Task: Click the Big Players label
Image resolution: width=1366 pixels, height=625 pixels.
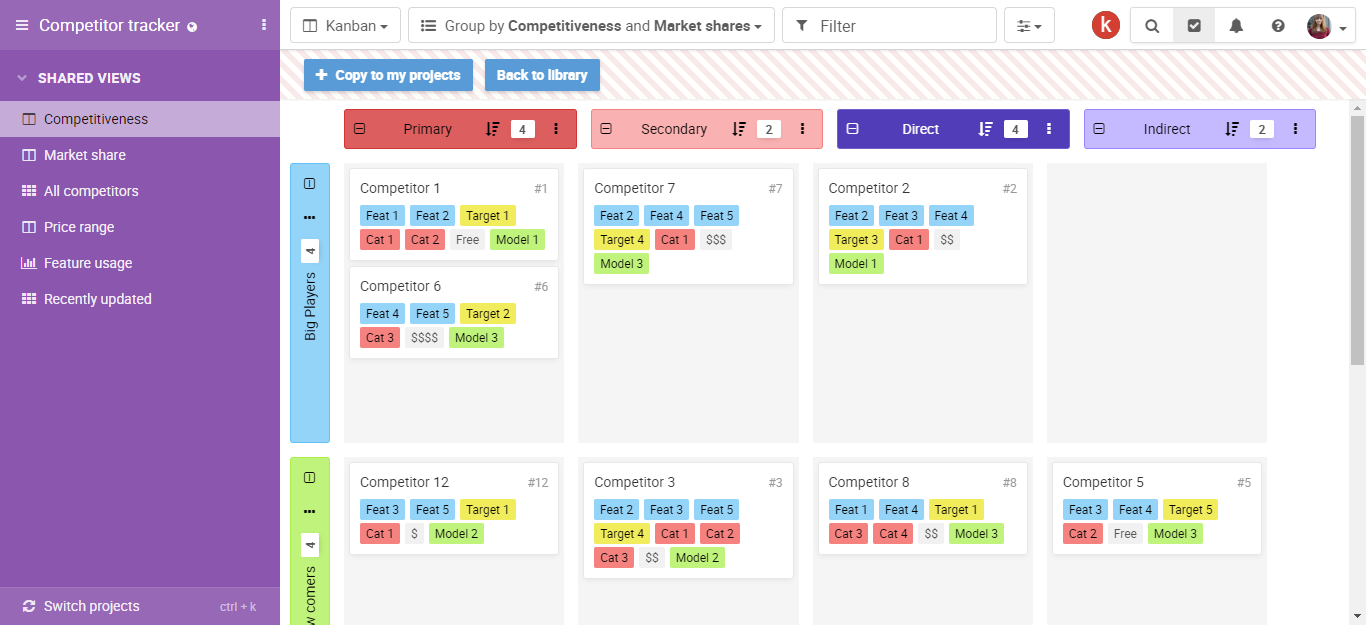Action: [x=310, y=306]
